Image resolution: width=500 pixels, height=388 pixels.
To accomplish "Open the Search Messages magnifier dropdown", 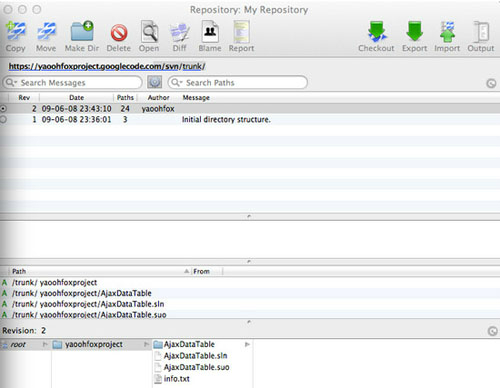I will (x=11, y=82).
